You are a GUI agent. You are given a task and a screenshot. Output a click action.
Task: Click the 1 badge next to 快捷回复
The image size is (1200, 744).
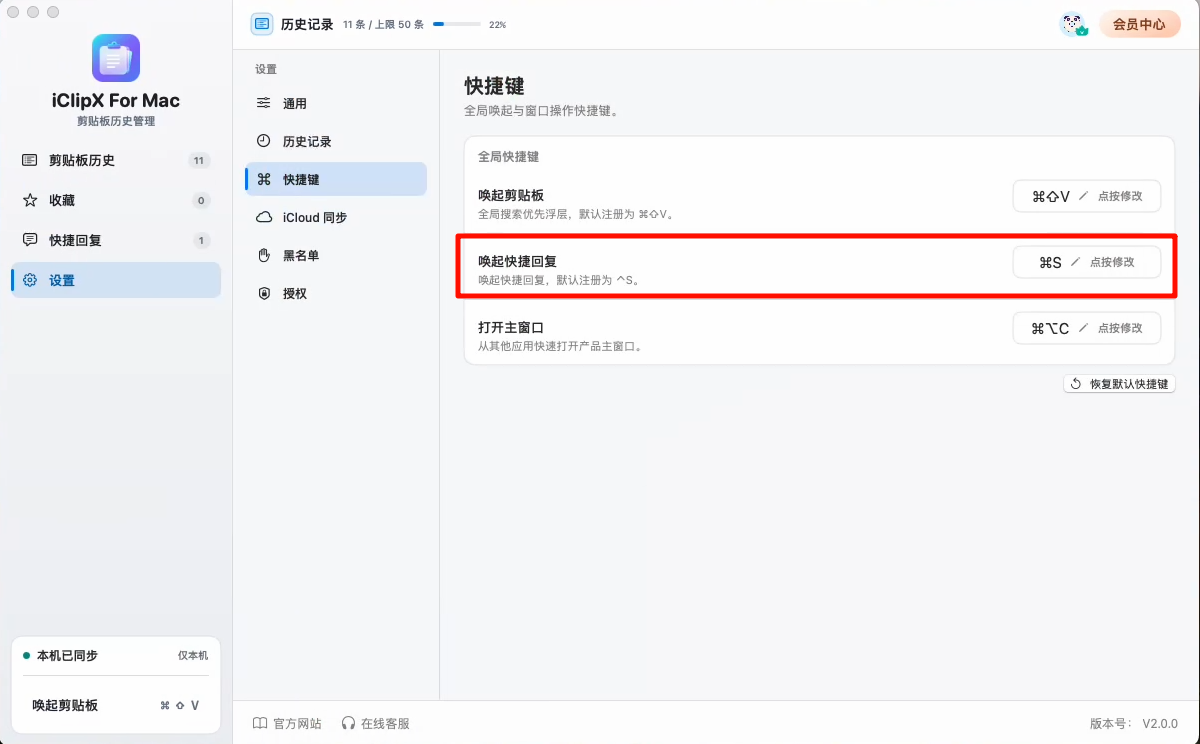coord(201,240)
